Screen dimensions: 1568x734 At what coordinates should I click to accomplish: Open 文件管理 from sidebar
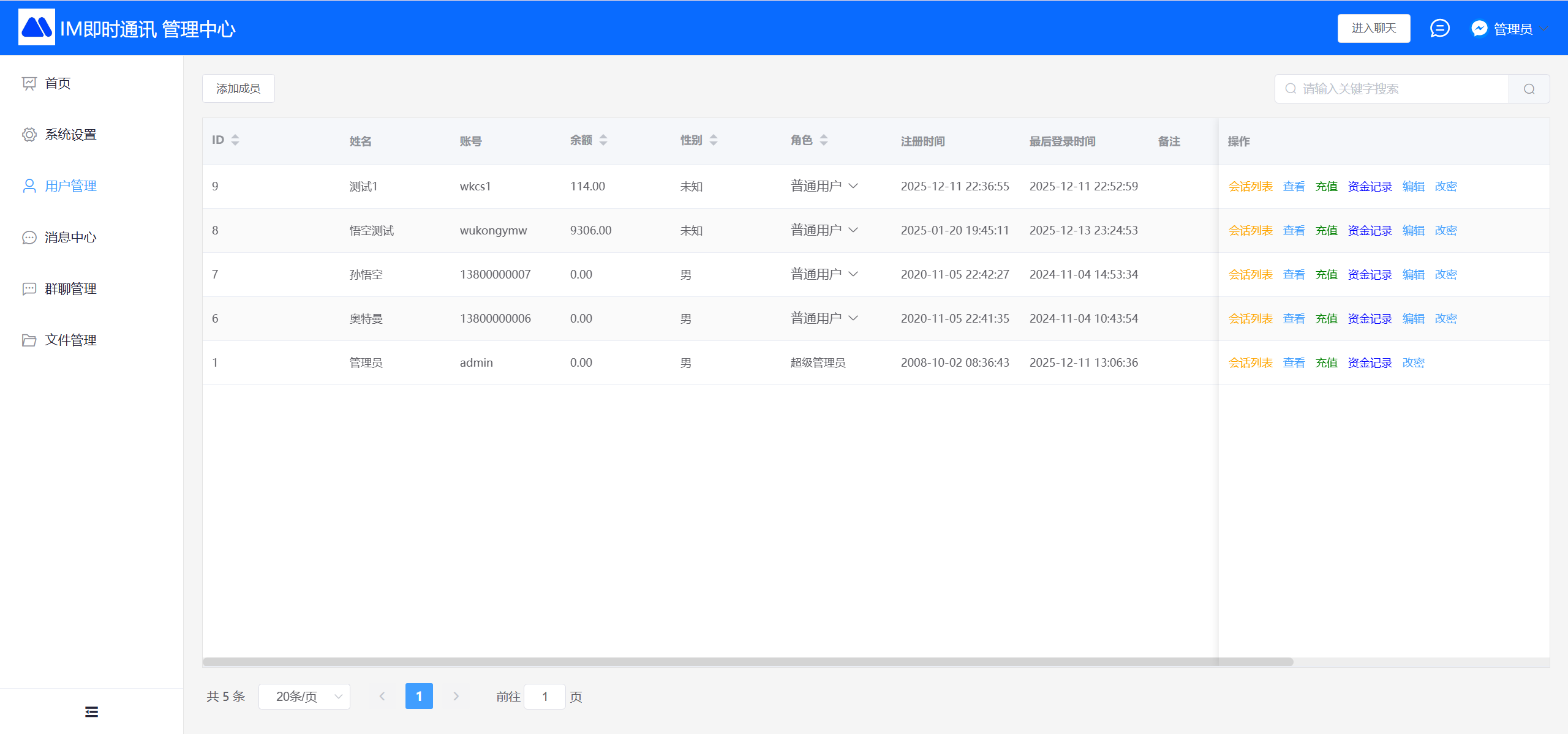click(x=70, y=340)
